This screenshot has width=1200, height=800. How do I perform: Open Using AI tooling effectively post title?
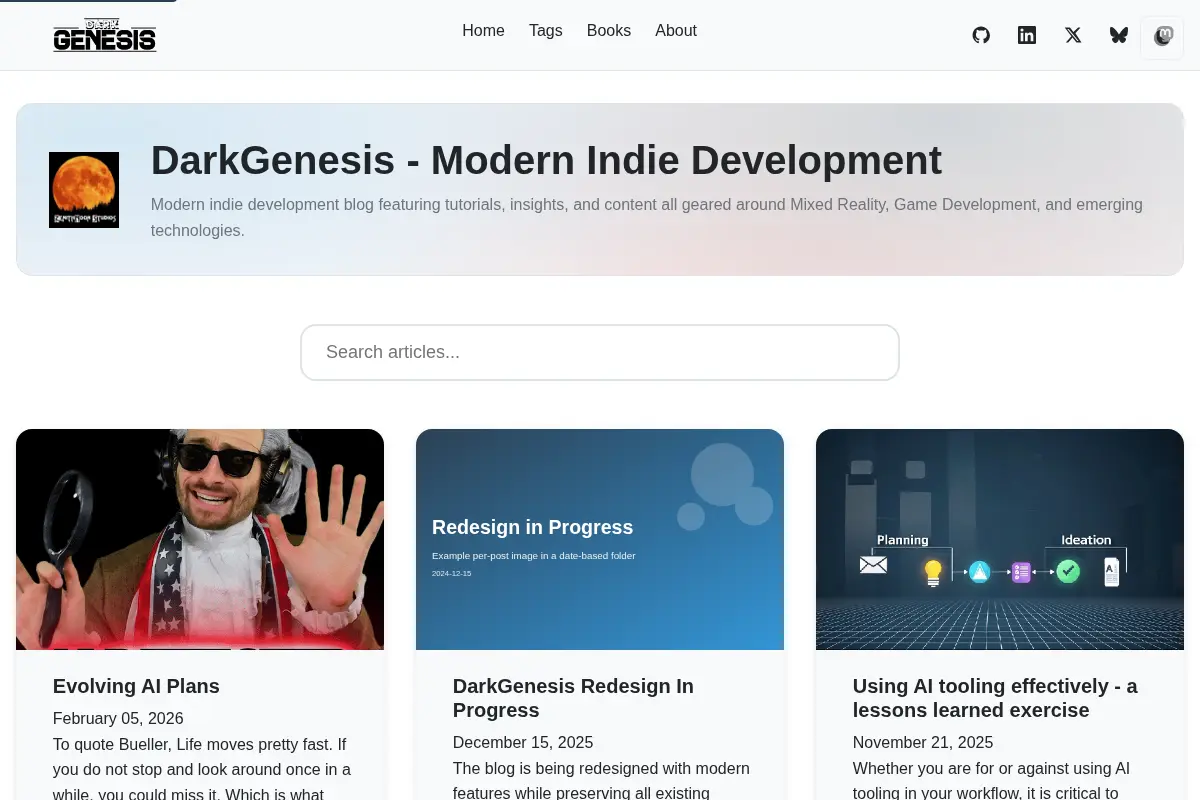[995, 698]
